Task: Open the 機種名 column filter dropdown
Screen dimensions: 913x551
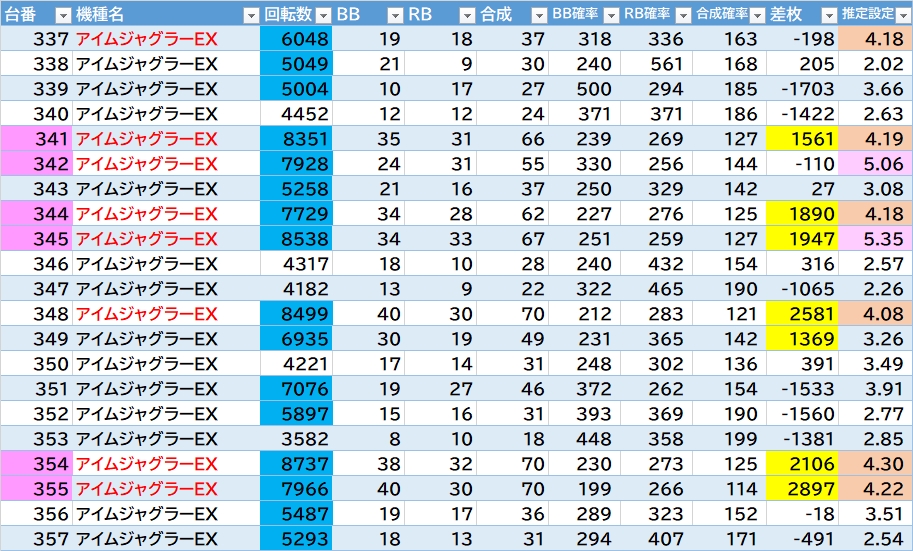Action: 251,16
